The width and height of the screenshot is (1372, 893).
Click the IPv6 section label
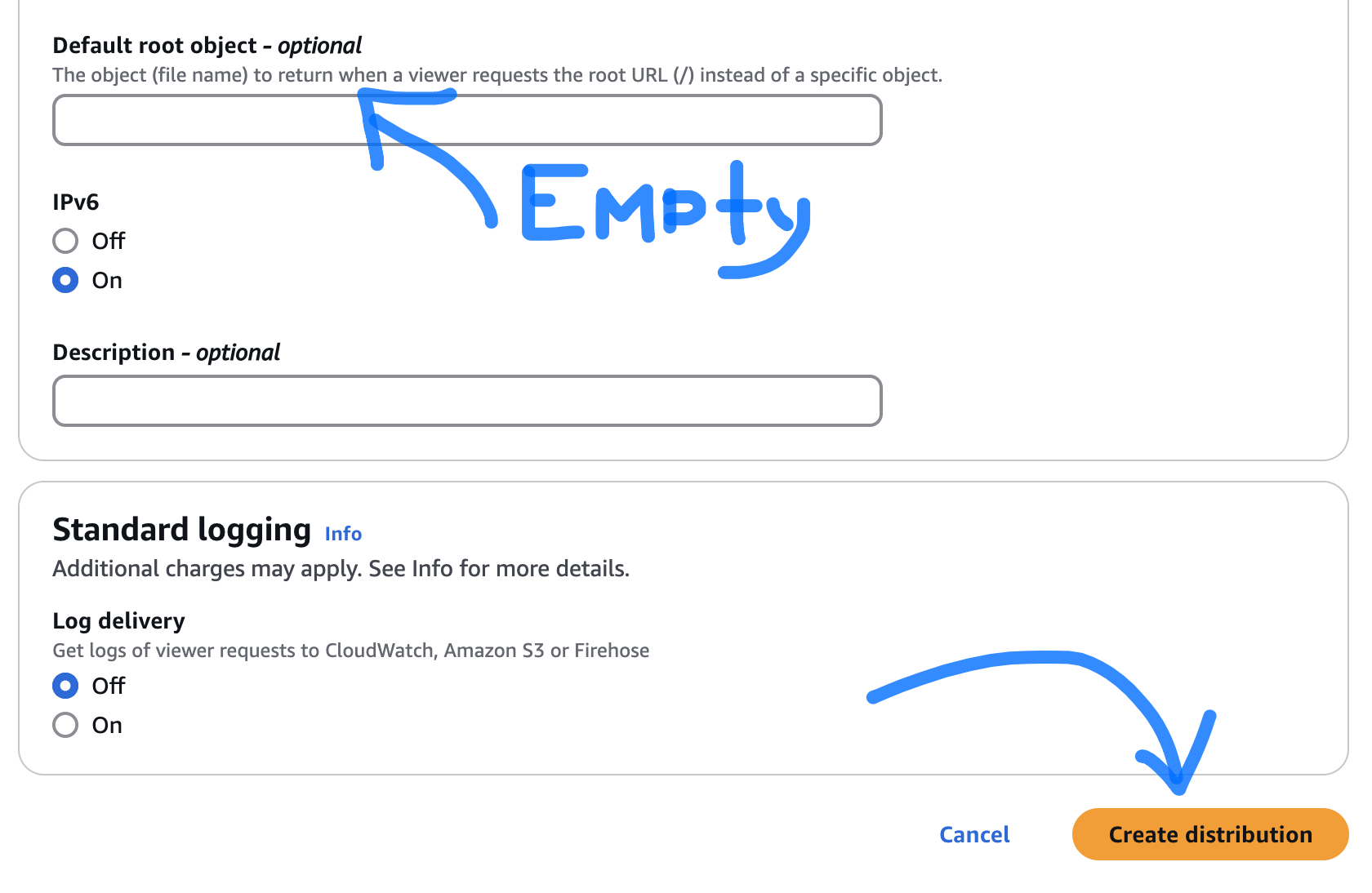[76, 202]
